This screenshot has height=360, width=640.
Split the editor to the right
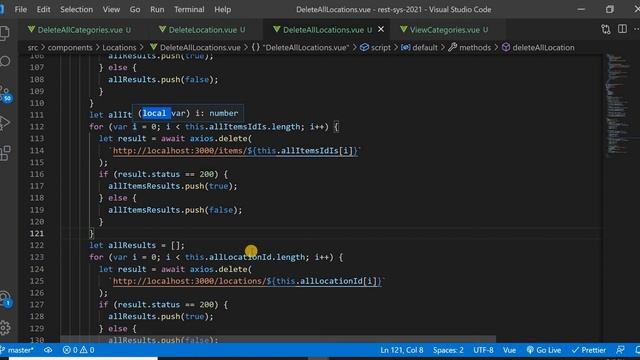(622, 29)
